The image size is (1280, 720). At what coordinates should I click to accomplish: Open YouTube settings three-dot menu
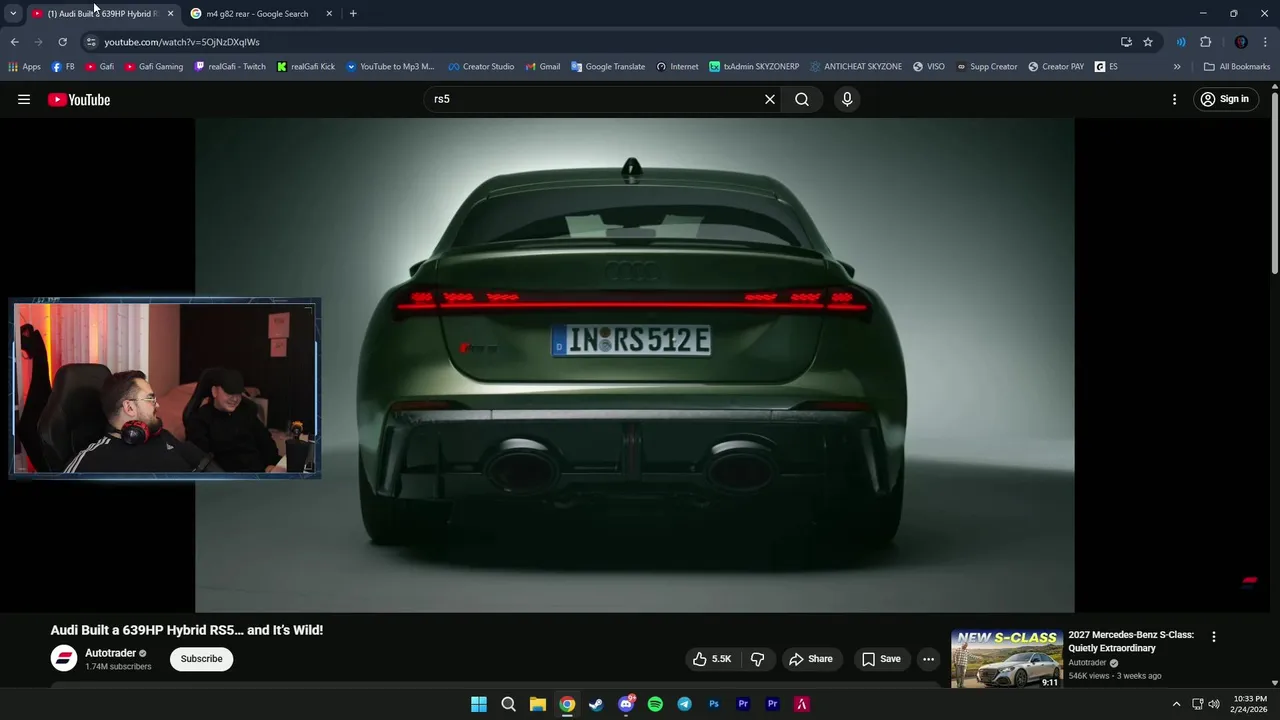[1175, 99]
